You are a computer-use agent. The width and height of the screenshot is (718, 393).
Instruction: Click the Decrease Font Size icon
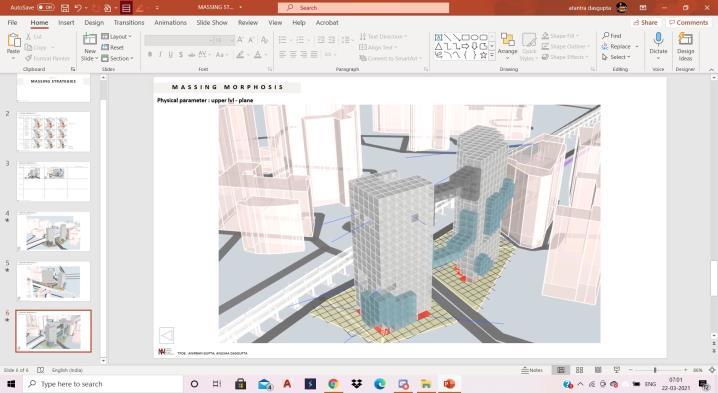[x=251, y=40]
